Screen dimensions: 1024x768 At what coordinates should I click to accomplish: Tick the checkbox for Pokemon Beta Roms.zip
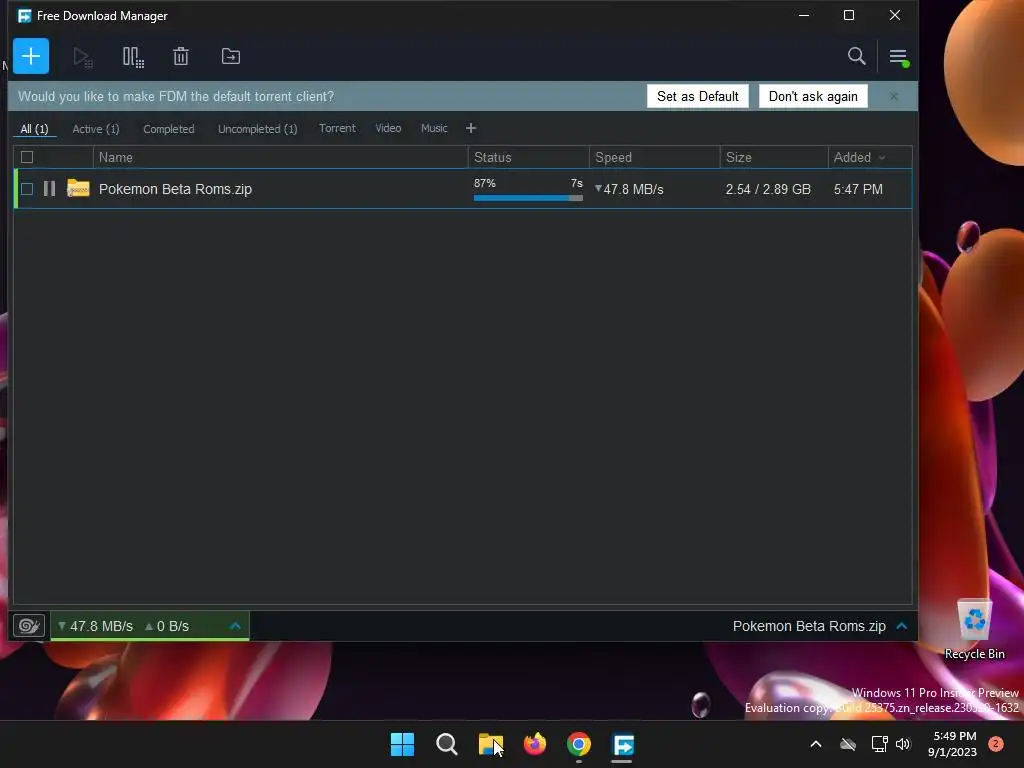[27, 189]
